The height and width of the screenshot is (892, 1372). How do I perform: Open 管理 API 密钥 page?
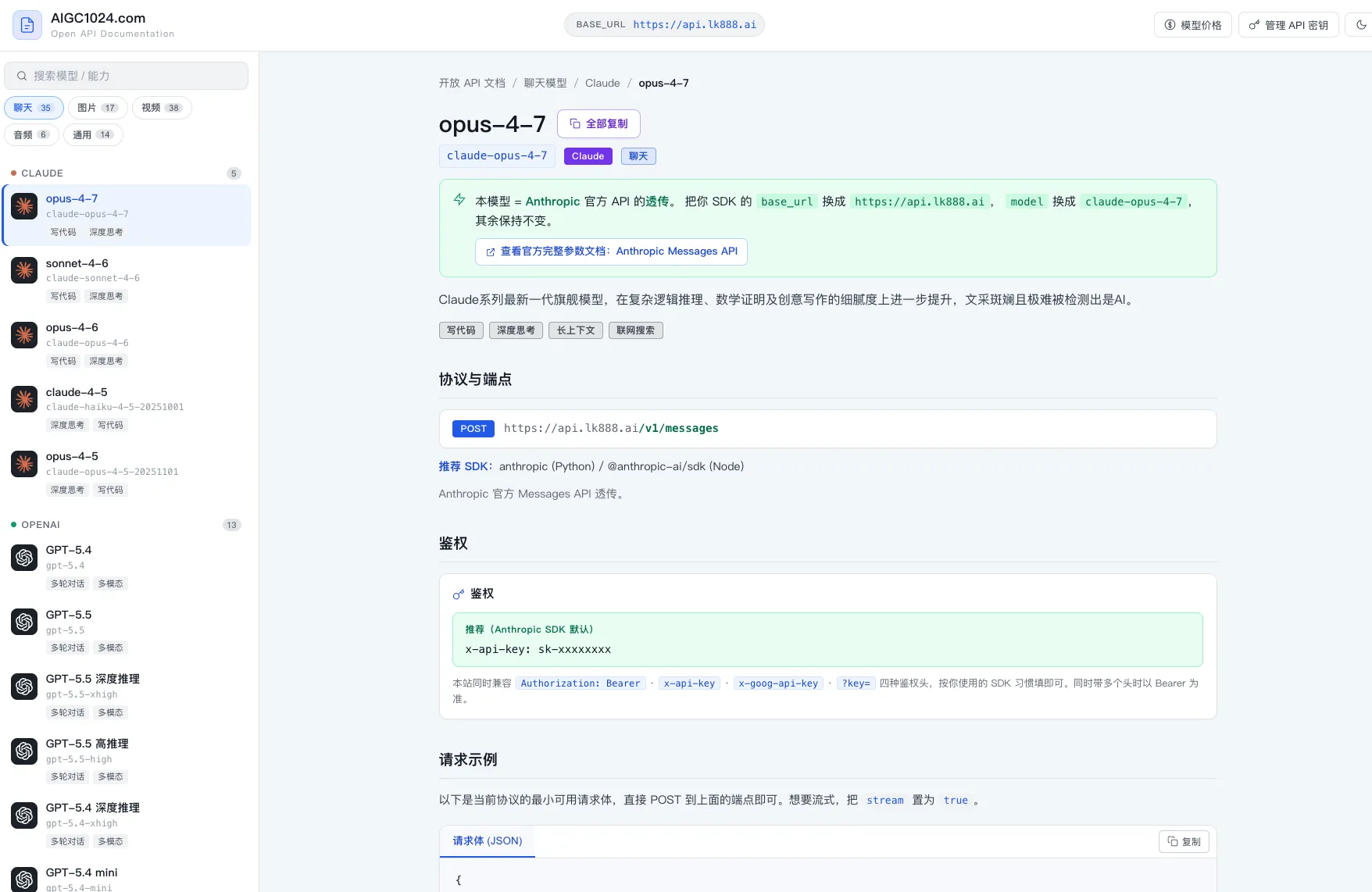[1288, 25]
